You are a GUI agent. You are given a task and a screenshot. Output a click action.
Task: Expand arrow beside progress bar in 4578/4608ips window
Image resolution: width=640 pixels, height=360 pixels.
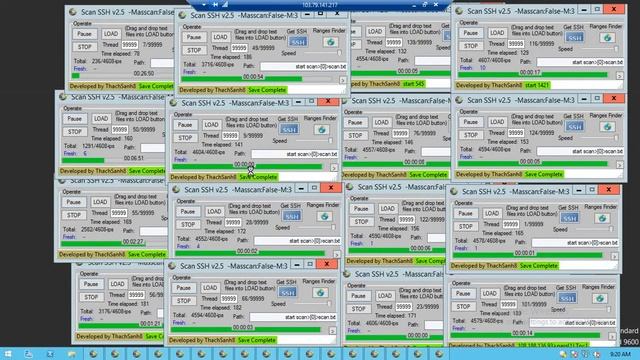615,256
